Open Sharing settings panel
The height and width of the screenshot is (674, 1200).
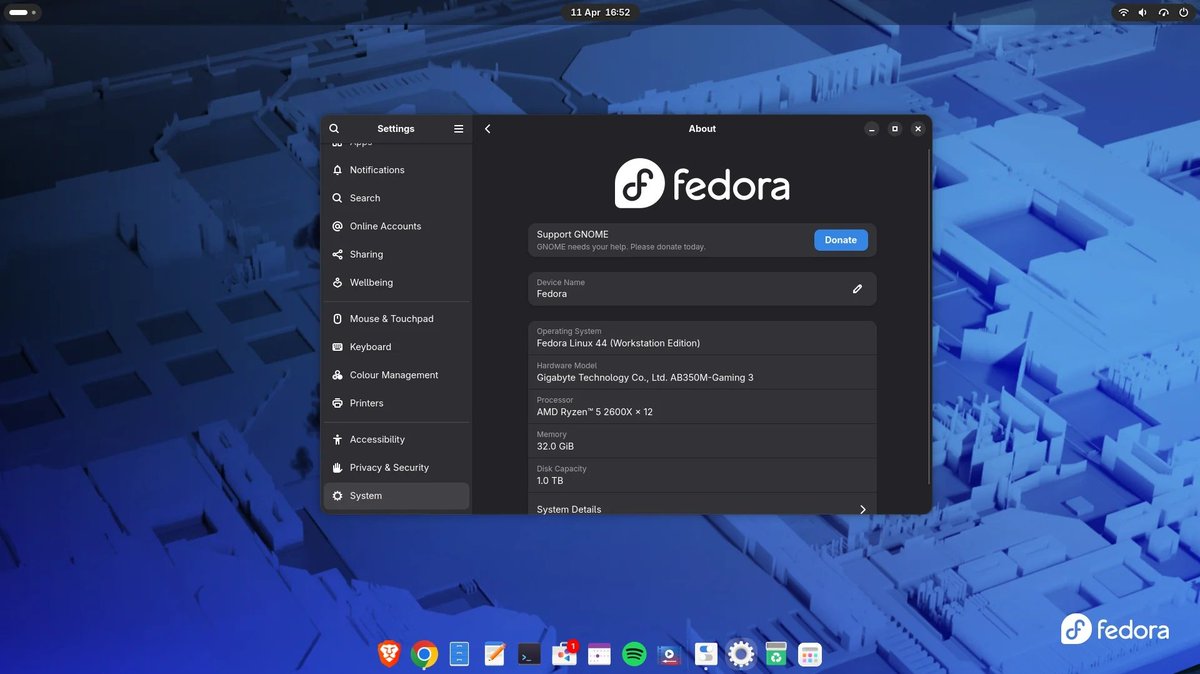396,254
